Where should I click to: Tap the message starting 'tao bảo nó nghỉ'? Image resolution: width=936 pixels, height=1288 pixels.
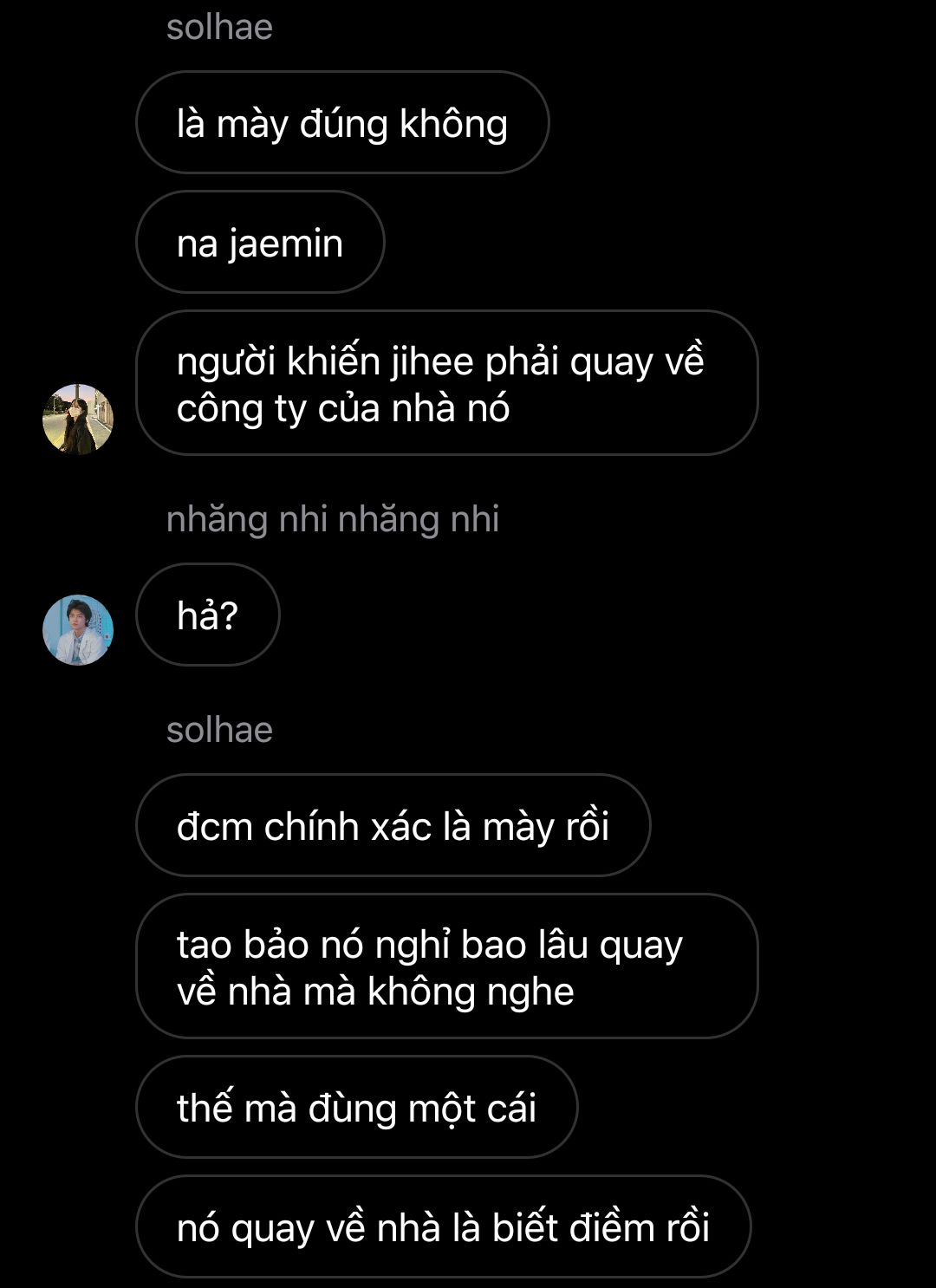[447, 966]
